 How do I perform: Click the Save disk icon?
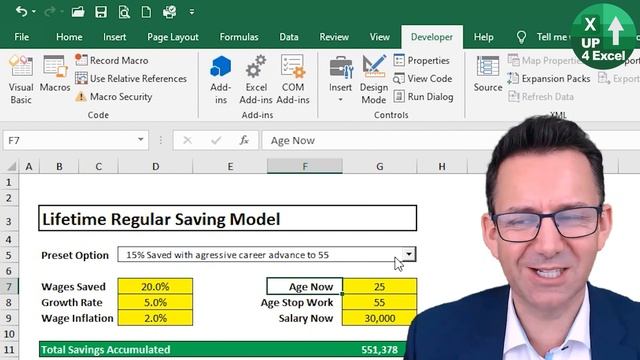click(x=101, y=11)
